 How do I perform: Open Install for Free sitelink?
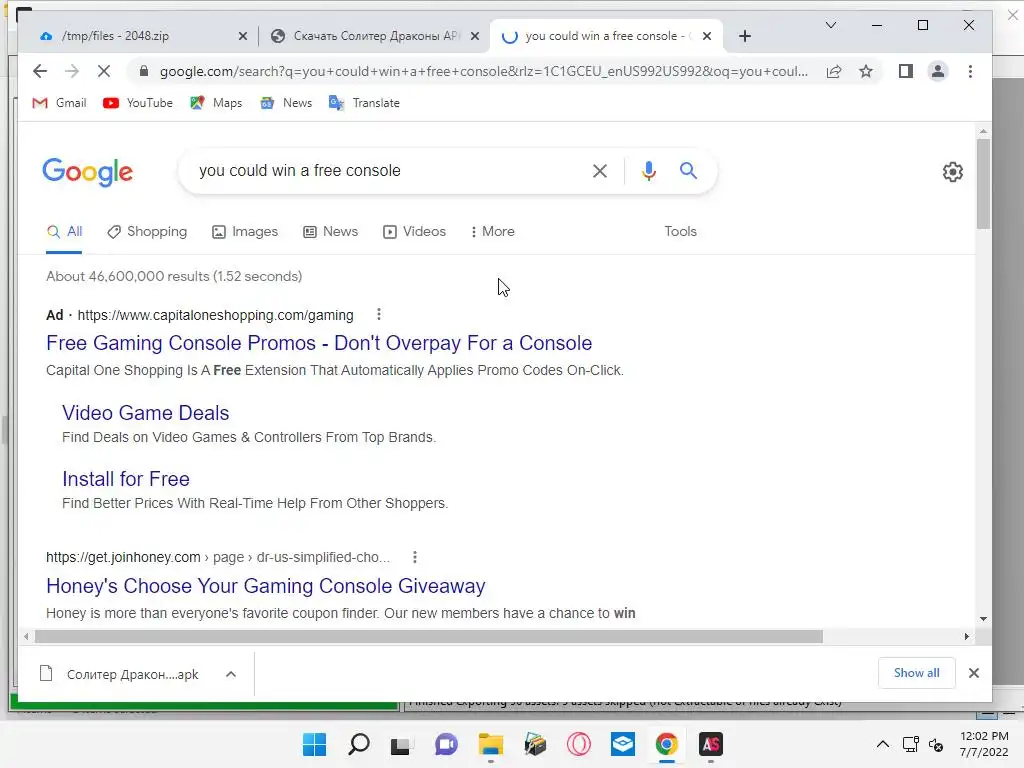[x=126, y=479]
